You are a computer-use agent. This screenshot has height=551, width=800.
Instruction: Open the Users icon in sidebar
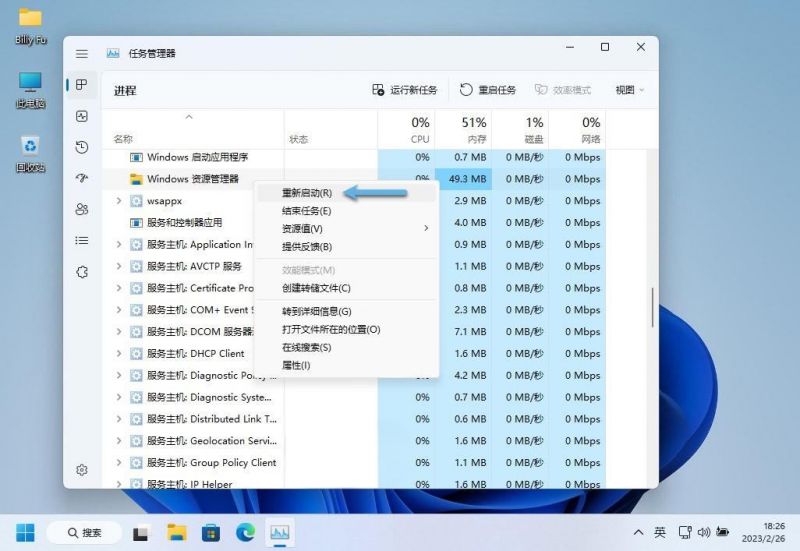82,209
